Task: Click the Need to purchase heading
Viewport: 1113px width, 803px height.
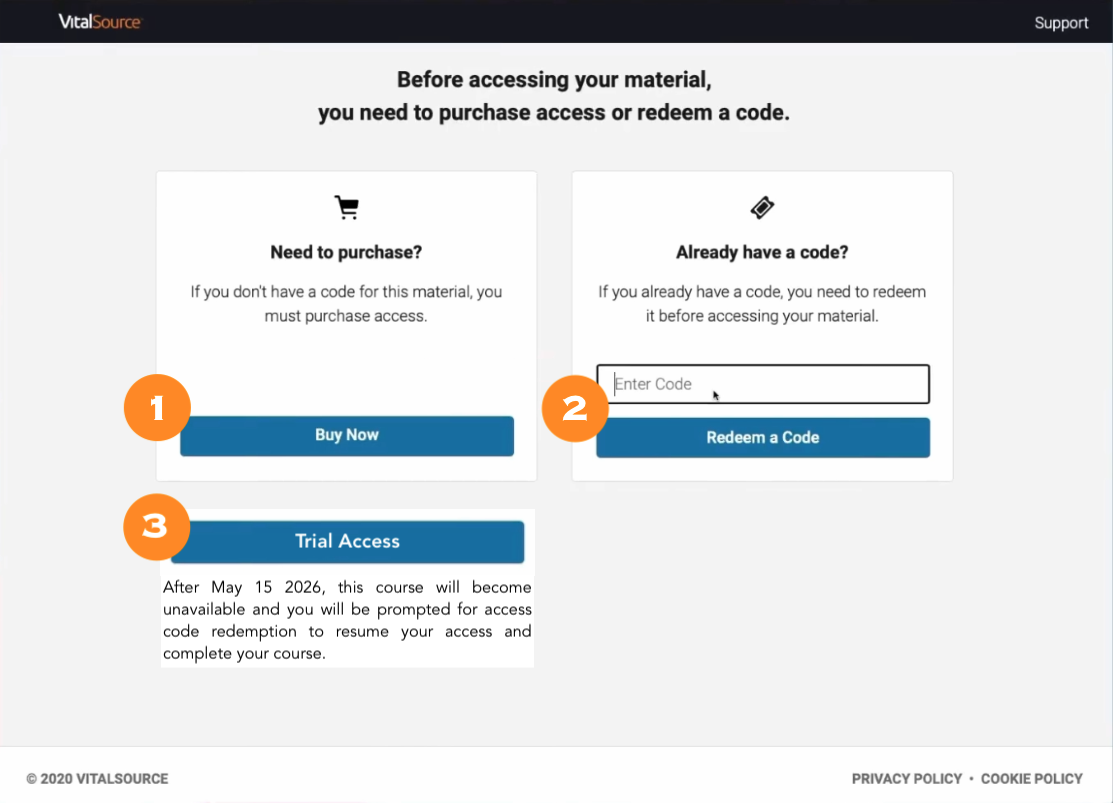Action: (x=346, y=252)
